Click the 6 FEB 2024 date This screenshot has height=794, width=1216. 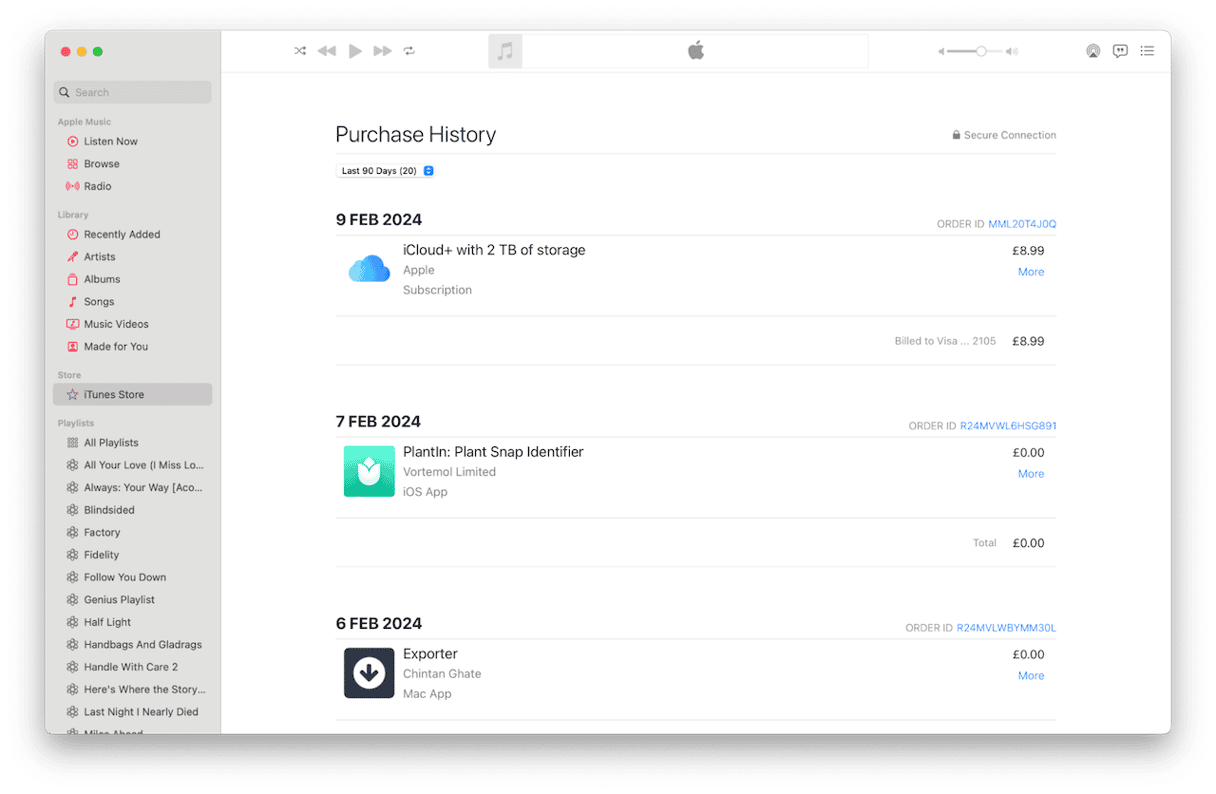pos(379,624)
